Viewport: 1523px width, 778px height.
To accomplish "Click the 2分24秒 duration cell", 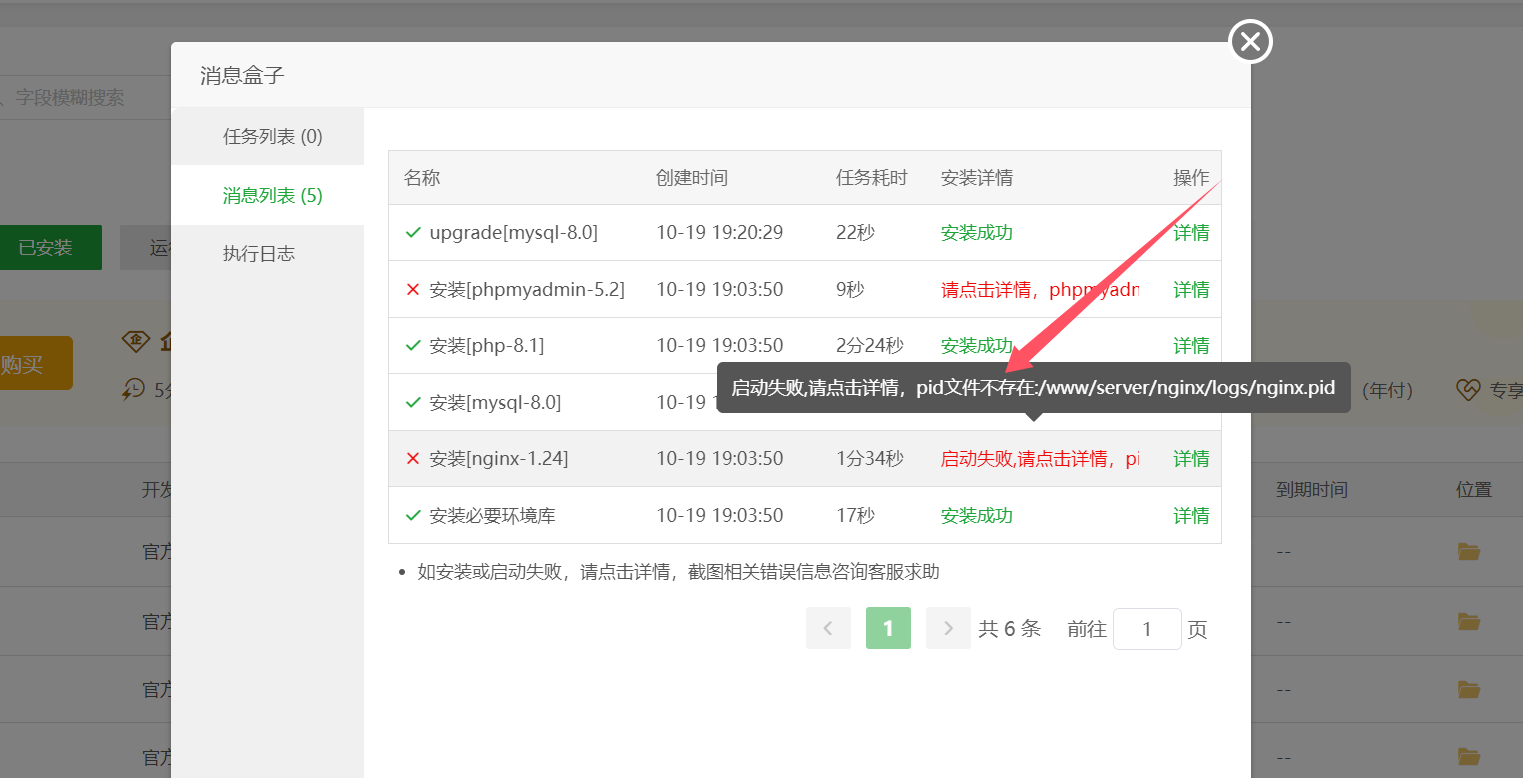I will coord(870,346).
